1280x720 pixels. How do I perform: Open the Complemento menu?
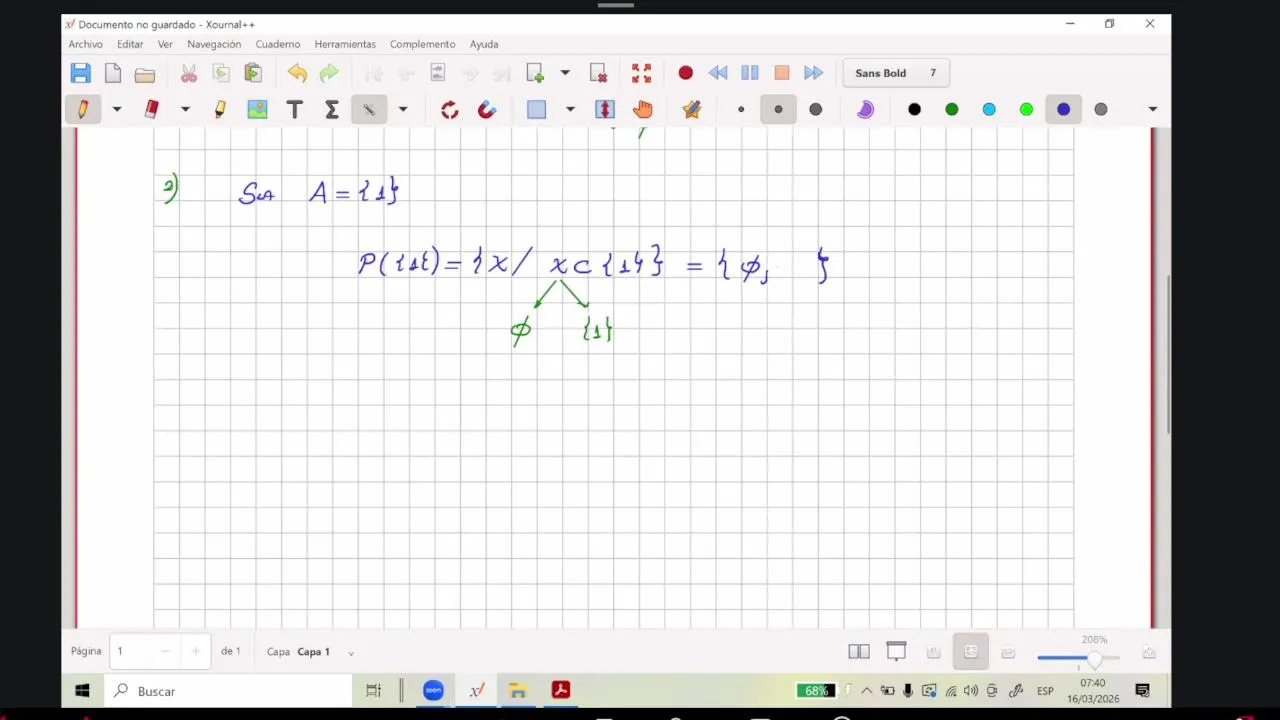[422, 44]
